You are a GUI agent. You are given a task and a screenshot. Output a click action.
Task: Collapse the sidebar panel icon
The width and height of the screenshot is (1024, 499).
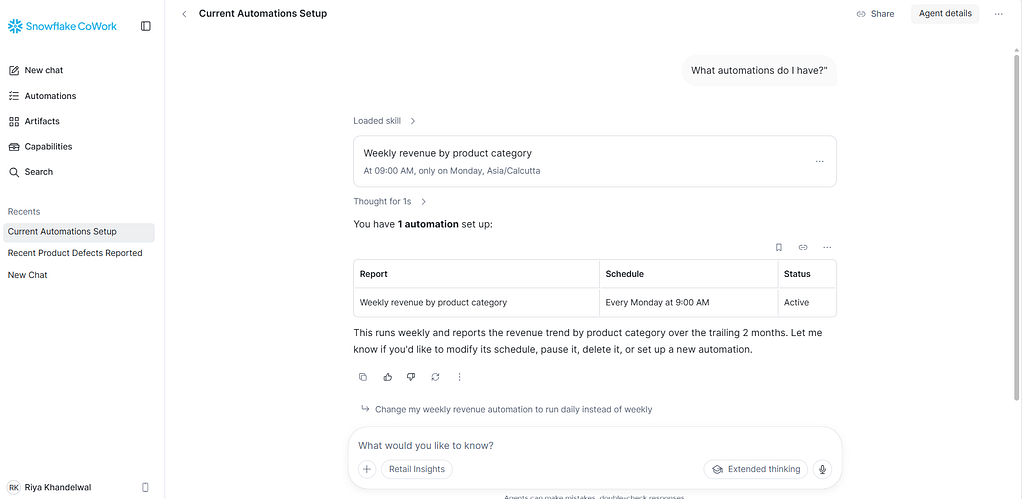point(146,26)
